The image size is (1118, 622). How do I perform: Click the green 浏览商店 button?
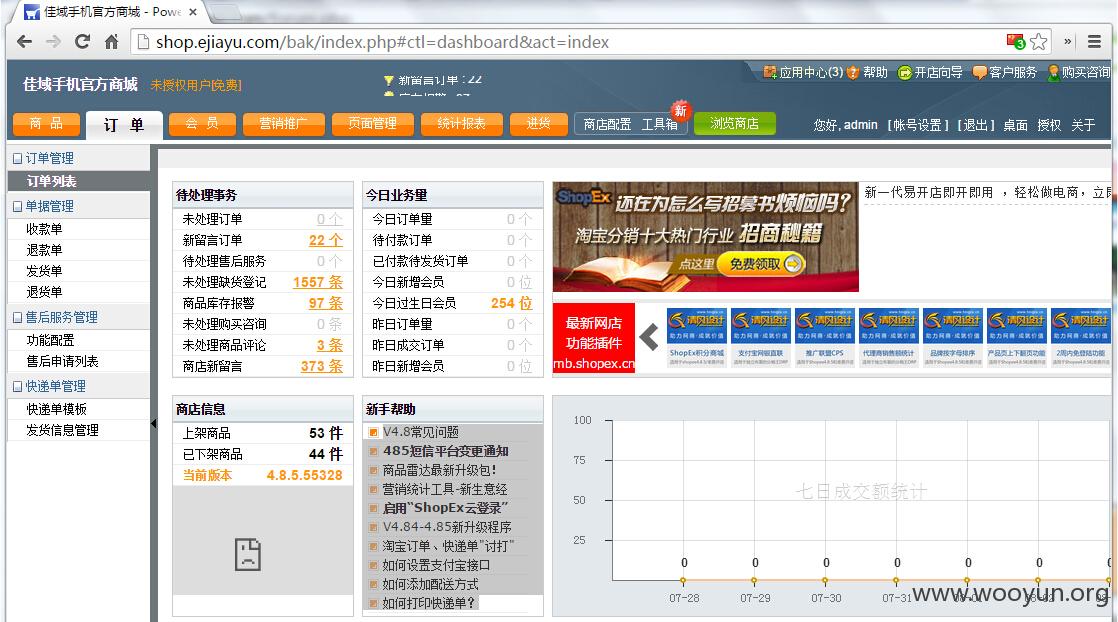[734, 123]
